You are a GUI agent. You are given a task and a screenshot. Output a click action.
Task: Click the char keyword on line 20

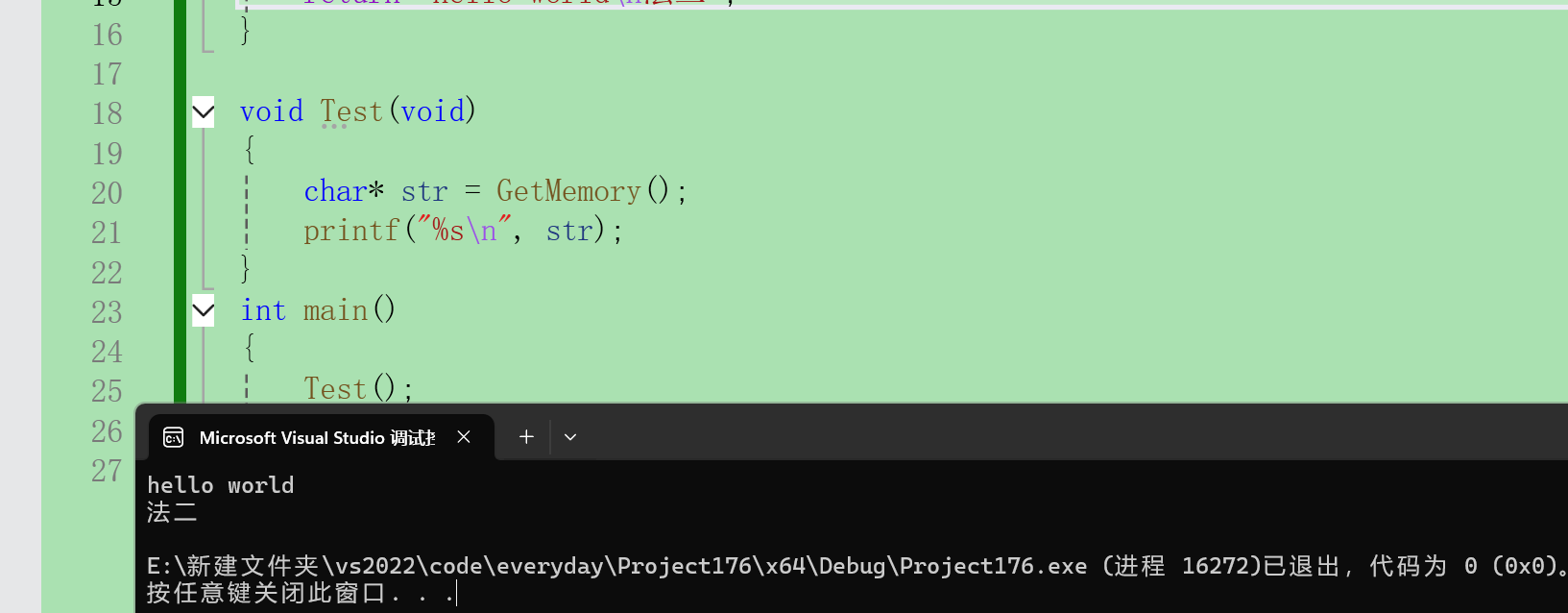click(x=336, y=191)
